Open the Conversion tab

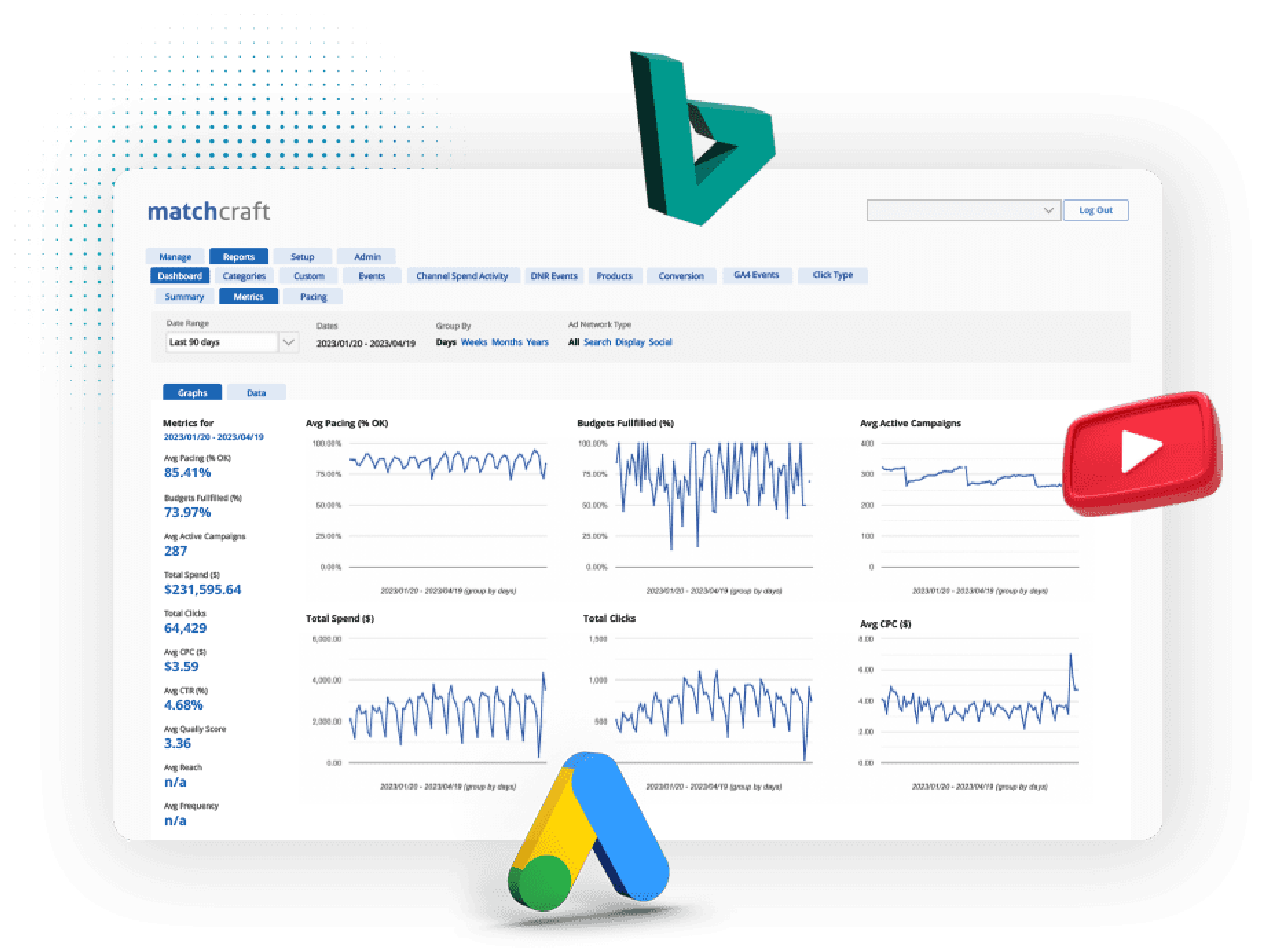click(x=681, y=276)
